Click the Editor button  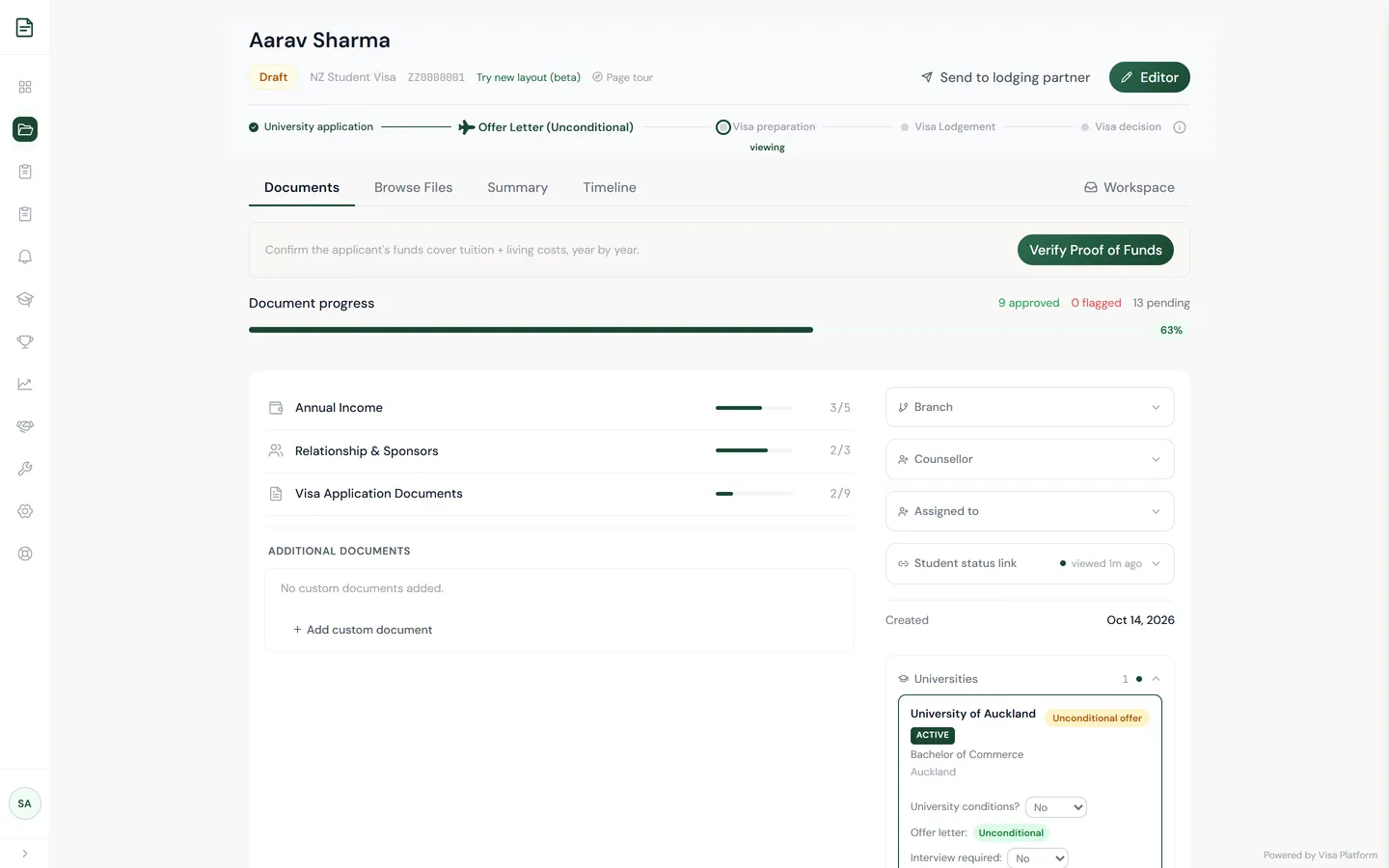point(1149,77)
